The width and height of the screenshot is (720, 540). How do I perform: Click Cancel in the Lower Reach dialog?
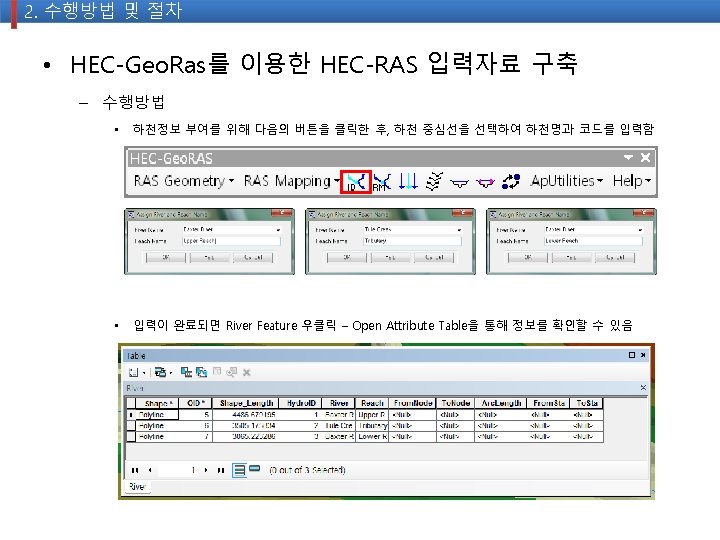click(615, 258)
